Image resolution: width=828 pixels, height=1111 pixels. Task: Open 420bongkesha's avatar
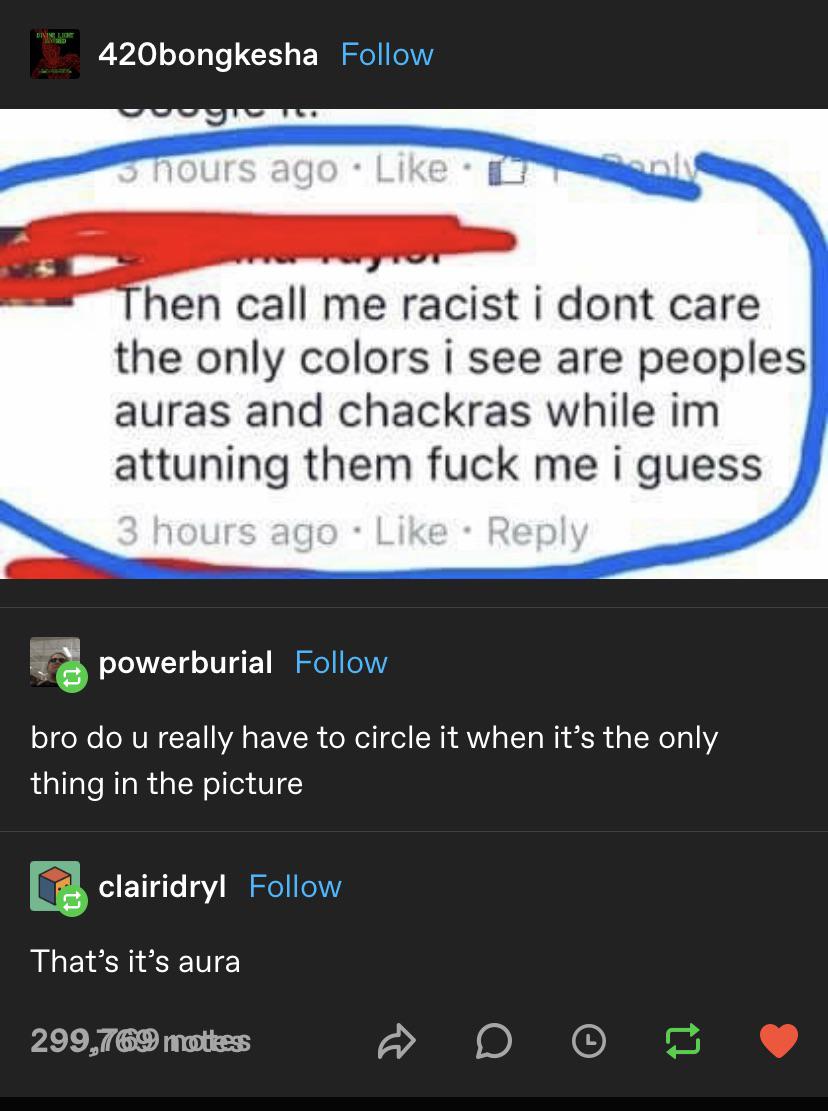tap(55, 54)
